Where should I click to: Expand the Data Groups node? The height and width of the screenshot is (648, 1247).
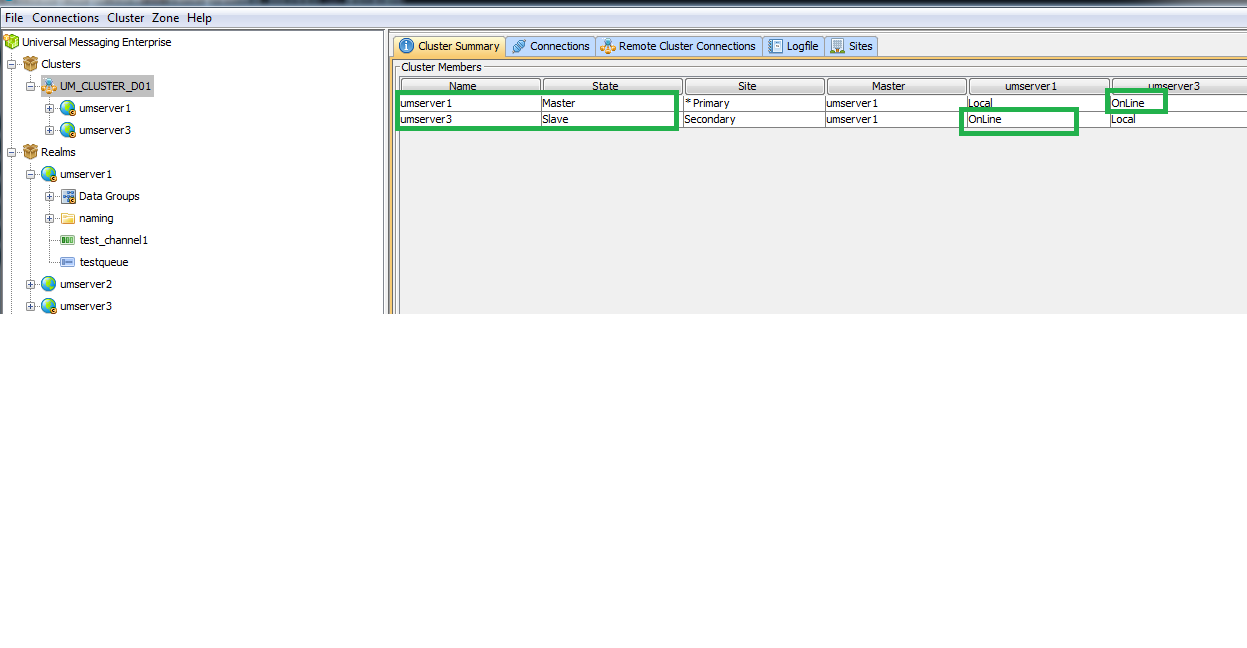tap(50, 196)
